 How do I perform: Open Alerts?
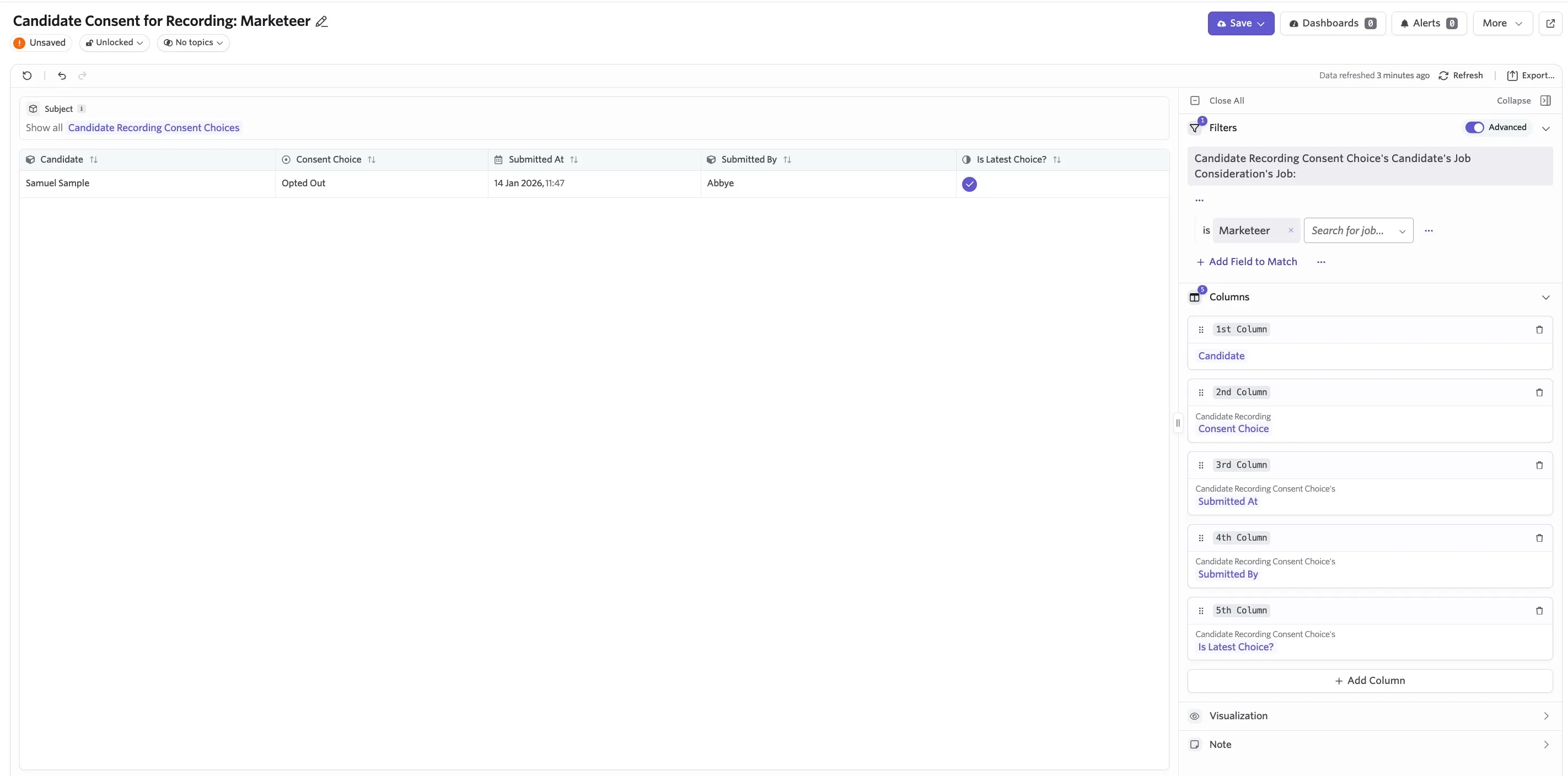click(1428, 23)
